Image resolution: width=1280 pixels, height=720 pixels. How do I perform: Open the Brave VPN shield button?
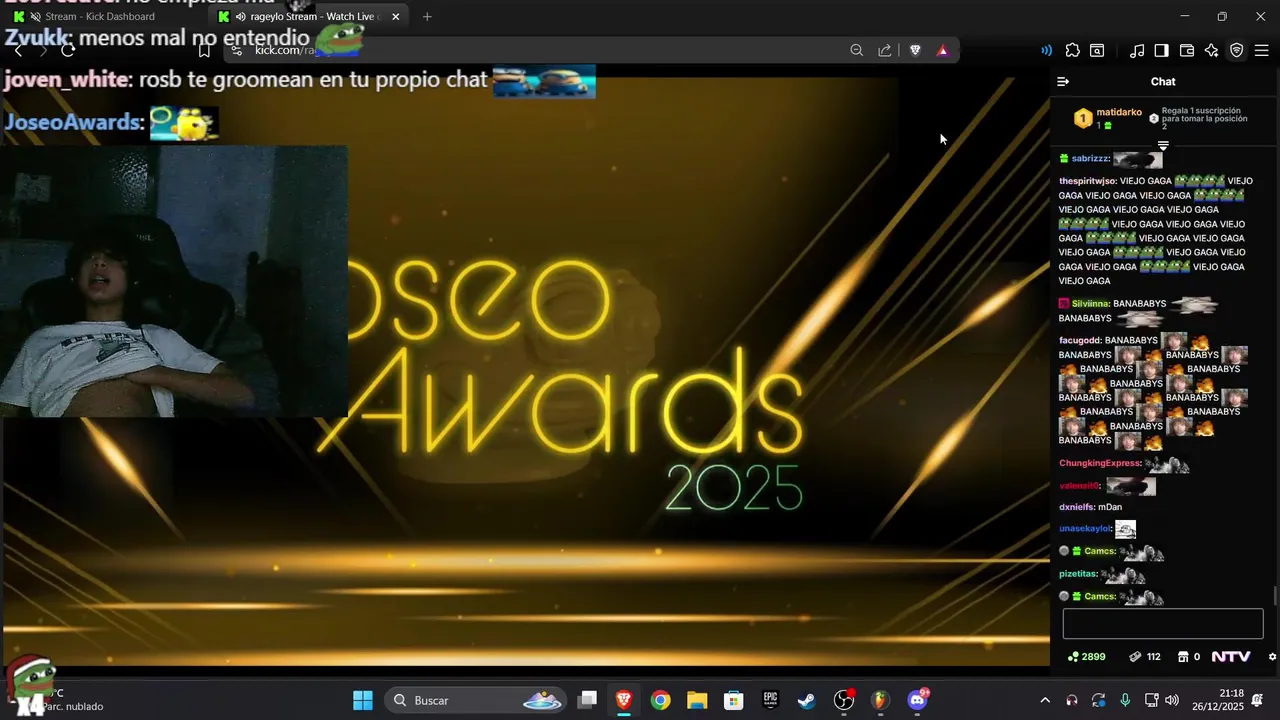pyautogui.click(x=1236, y=50)
